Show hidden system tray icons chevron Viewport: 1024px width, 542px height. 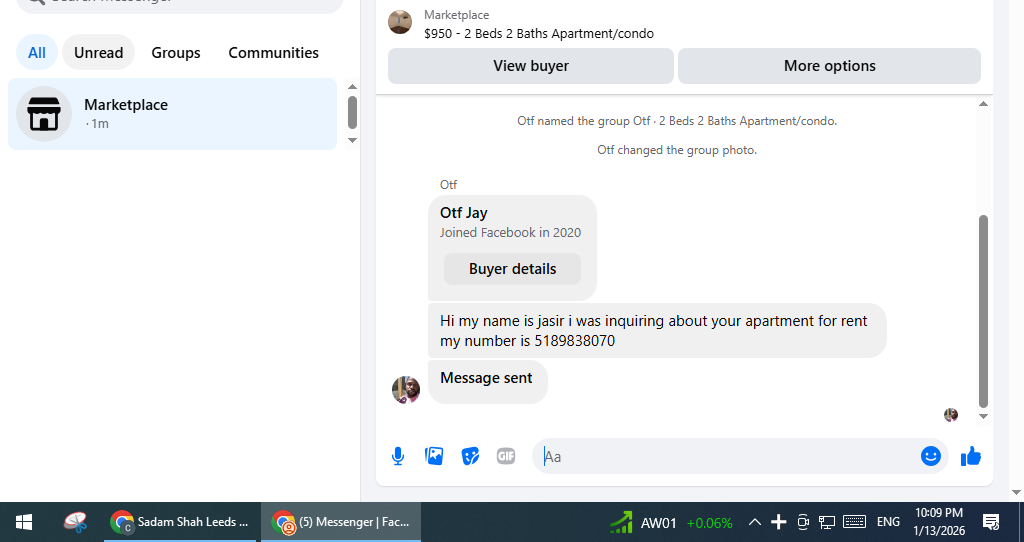pos(754,522)
